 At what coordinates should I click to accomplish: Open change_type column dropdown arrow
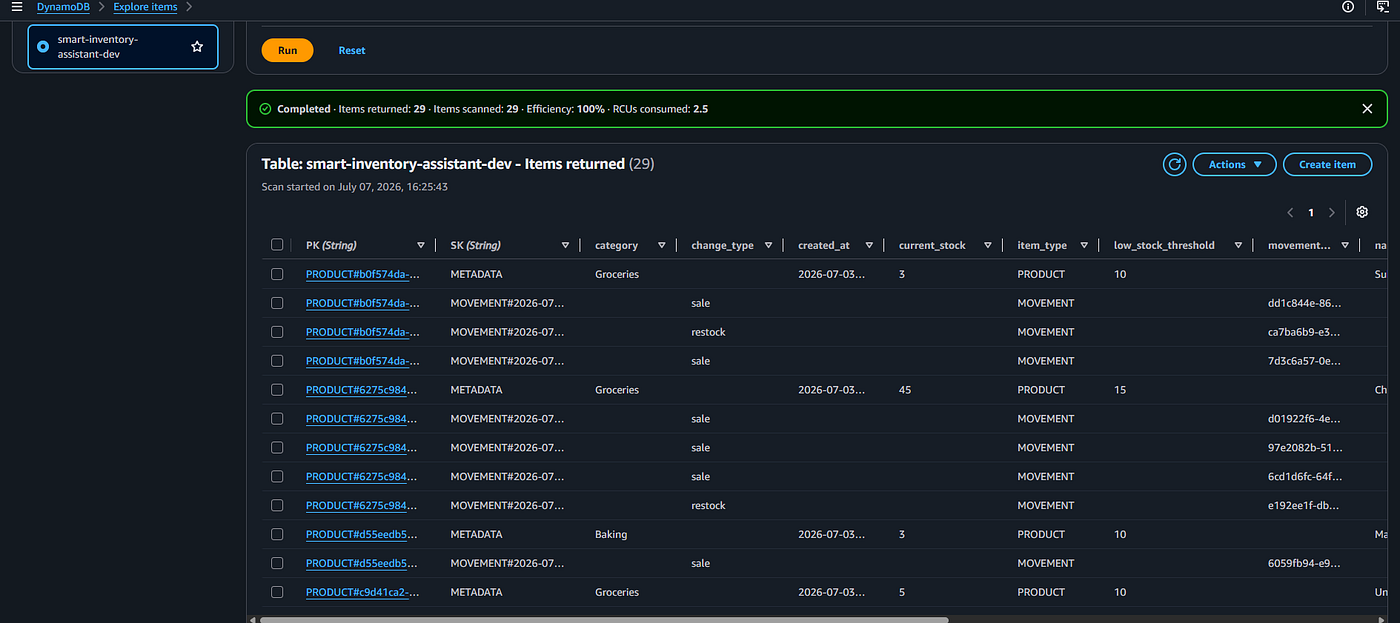pyautogui.click(x=768, y=245)
